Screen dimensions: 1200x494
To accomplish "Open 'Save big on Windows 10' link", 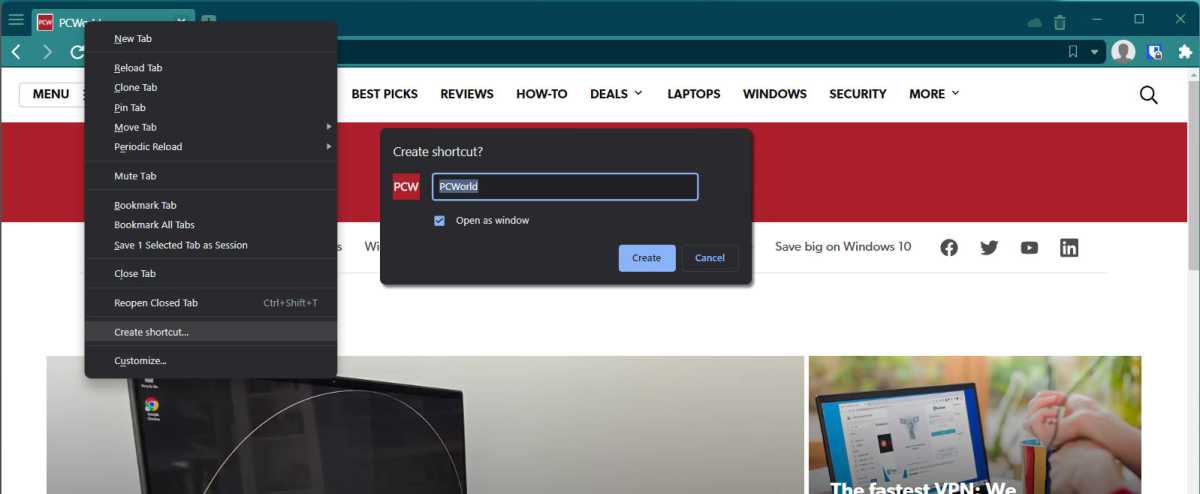I will click(x=843, y=246).
